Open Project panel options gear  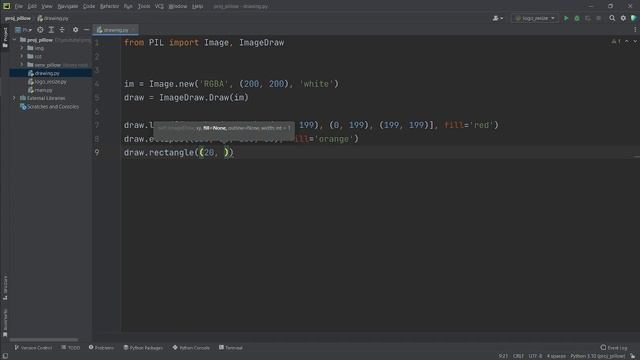76,30
